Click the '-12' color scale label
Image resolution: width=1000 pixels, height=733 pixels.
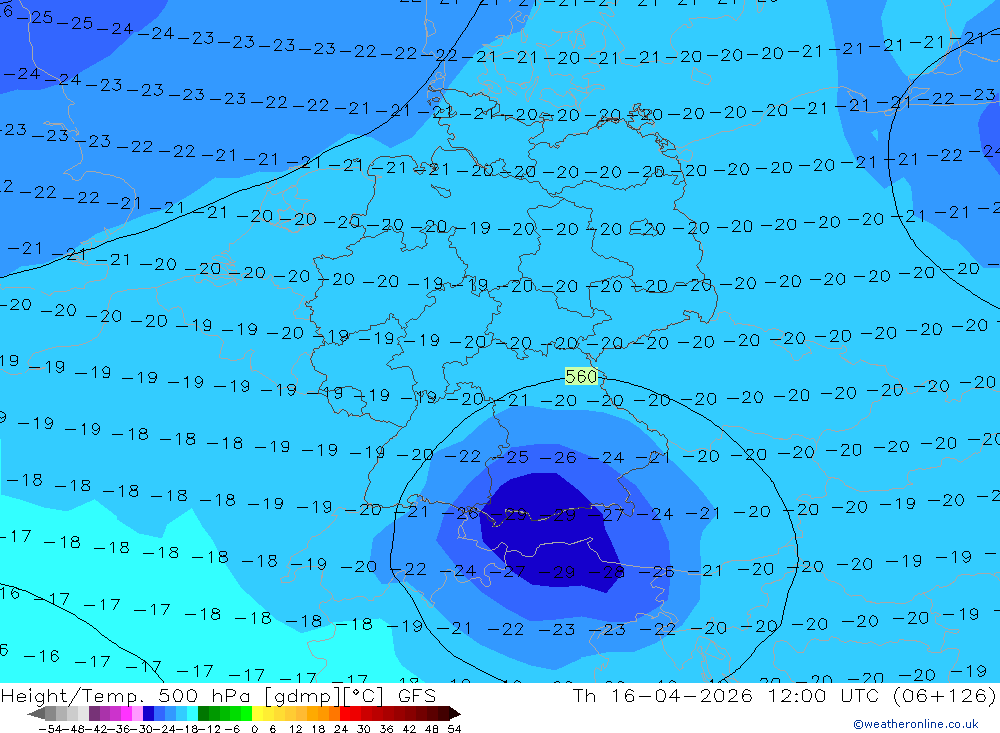point(210,729)
